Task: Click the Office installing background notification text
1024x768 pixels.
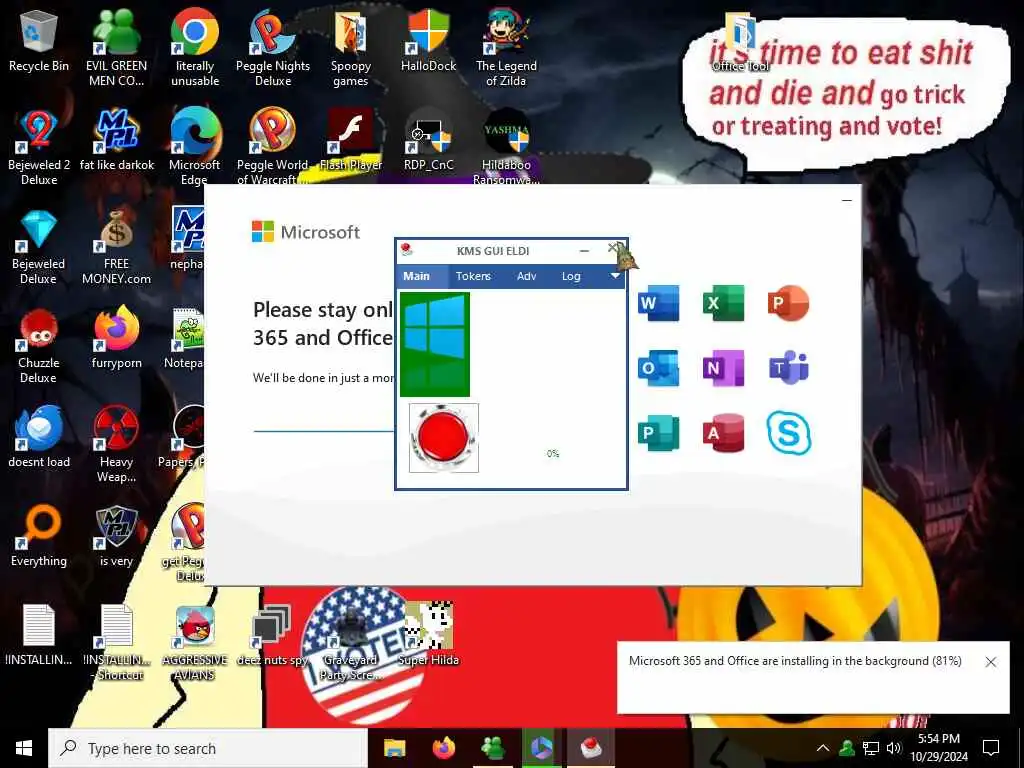Action: pos(795,661)
